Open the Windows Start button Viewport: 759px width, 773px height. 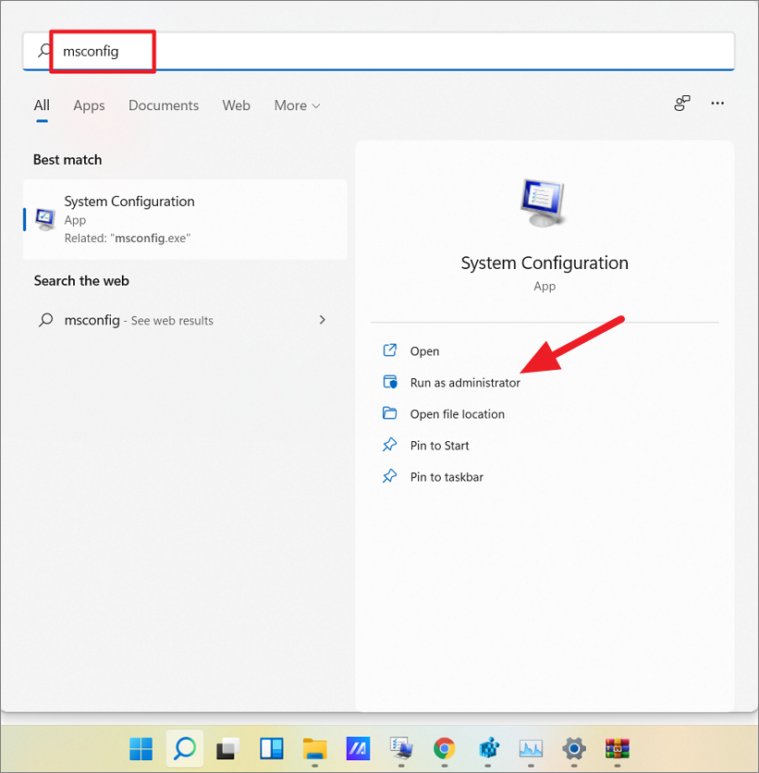[x=141, y=749]
